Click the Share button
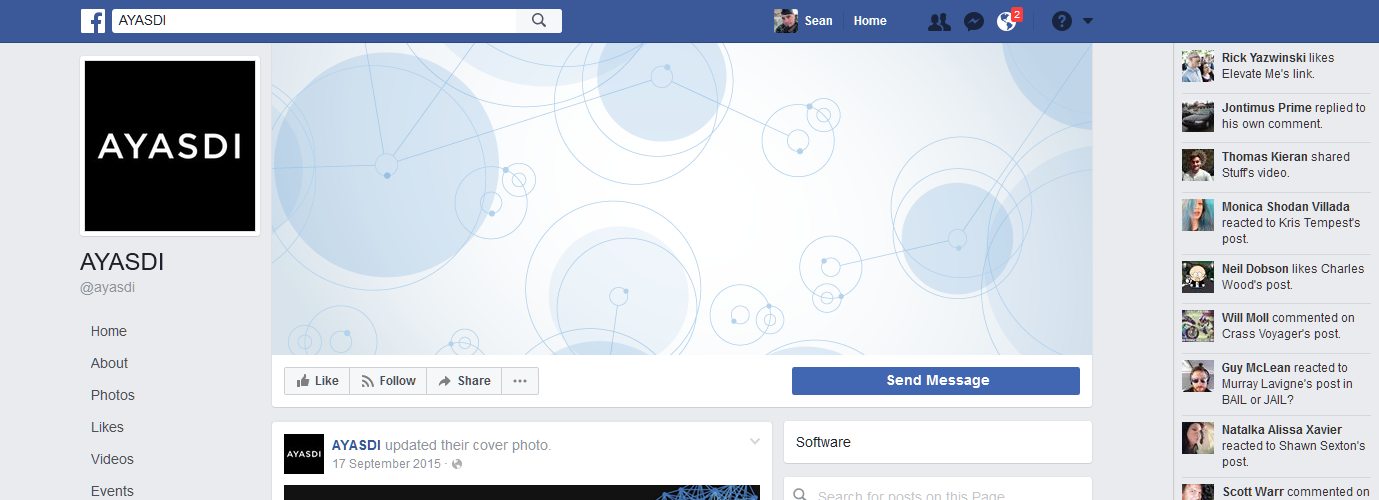The width and height of the screenshot is (1379, 500). click(464, 381)
